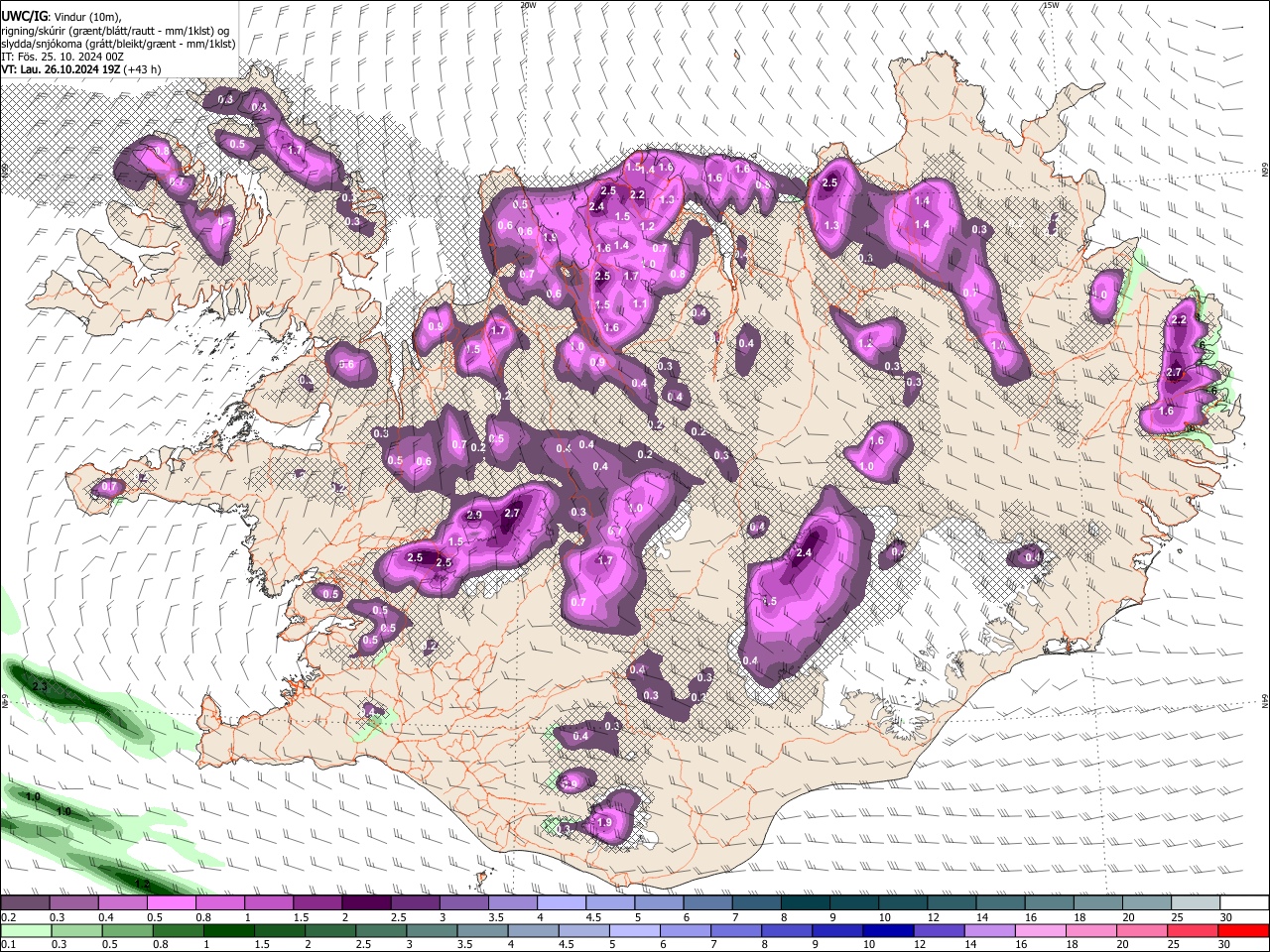Screen dimensions: 1270x952
Task: Click the darkest purple 2 snow legend swatch
Action: pos(365,902)
